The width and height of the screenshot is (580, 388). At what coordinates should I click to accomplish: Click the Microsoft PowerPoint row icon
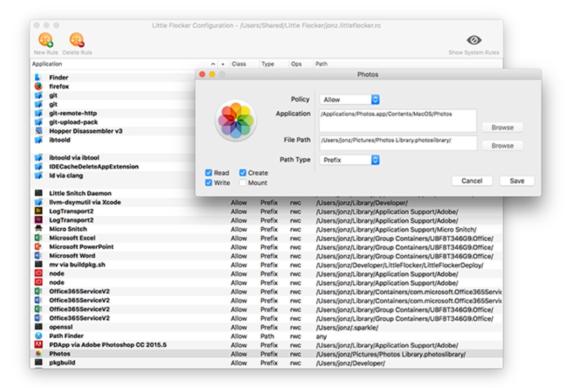coord(38,247)
